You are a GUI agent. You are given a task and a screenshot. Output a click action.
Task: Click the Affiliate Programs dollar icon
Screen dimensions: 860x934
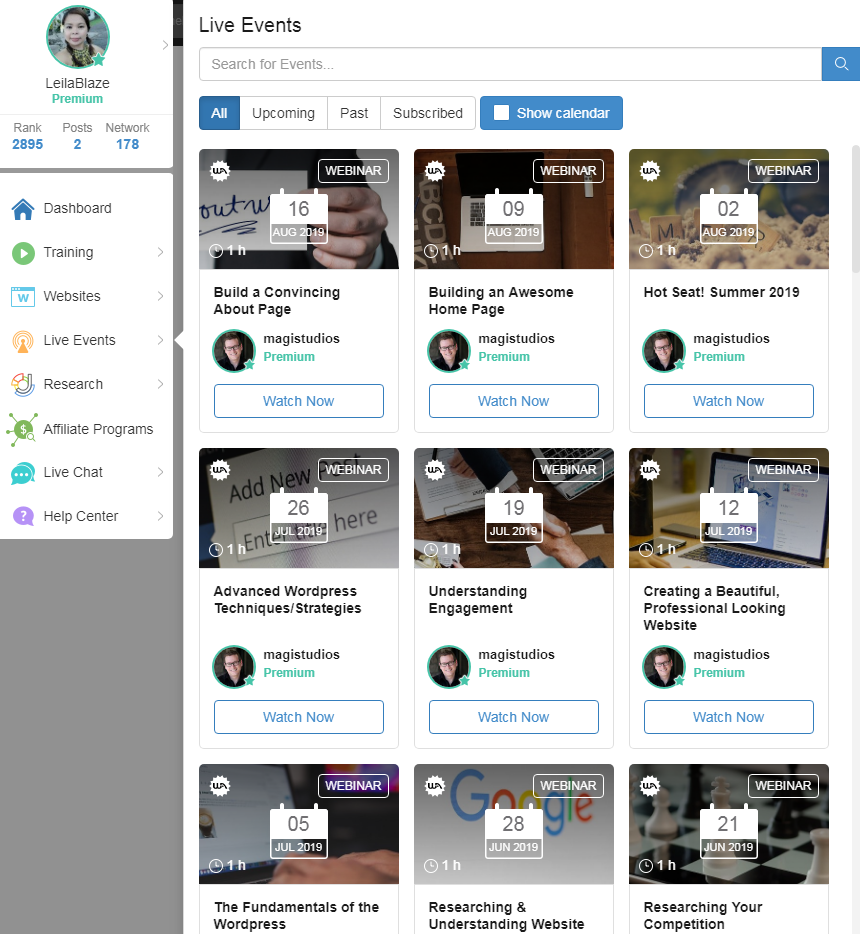23,429
